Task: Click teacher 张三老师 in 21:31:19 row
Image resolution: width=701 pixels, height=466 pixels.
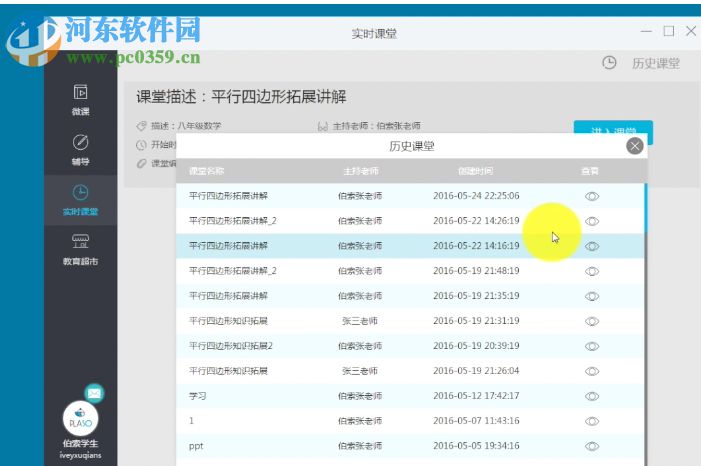Action: (360, 321)
